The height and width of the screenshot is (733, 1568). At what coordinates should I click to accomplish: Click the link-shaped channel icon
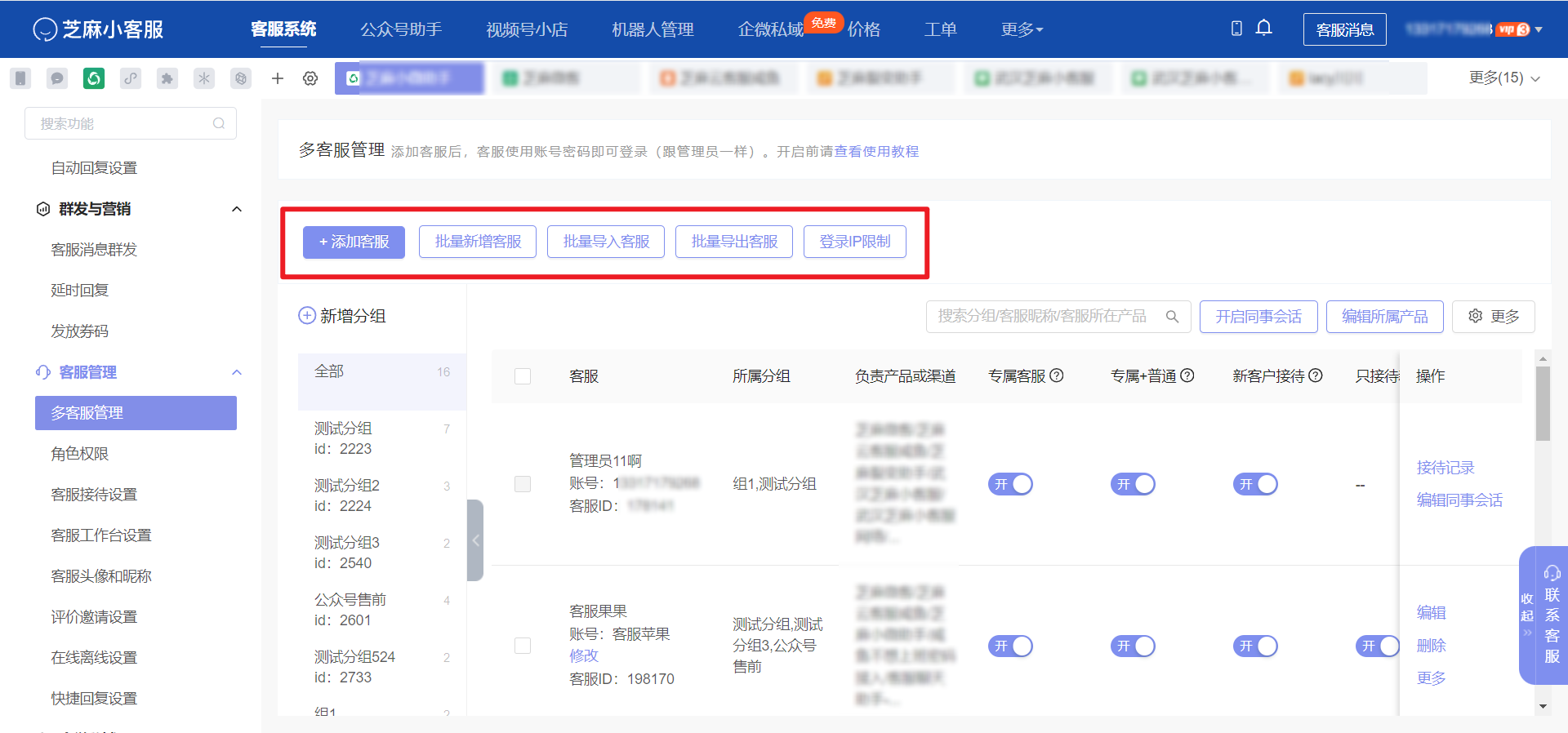pyautogui.click(x=131, y=78)
